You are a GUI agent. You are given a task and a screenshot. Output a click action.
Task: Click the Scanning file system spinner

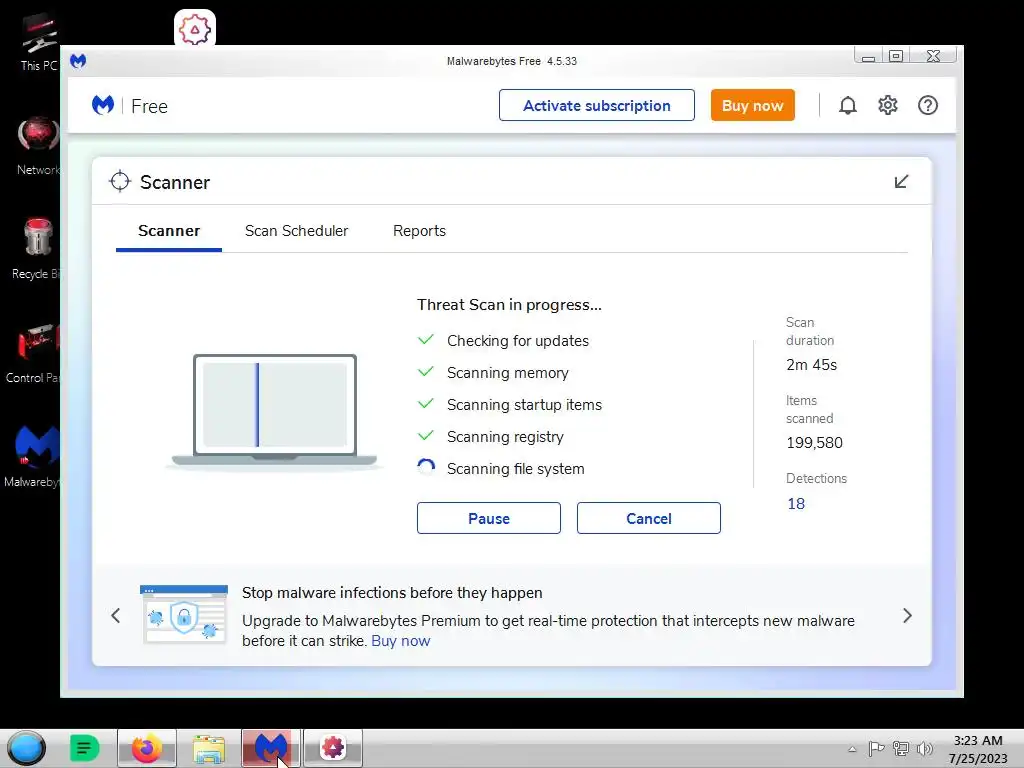point(426,468)
